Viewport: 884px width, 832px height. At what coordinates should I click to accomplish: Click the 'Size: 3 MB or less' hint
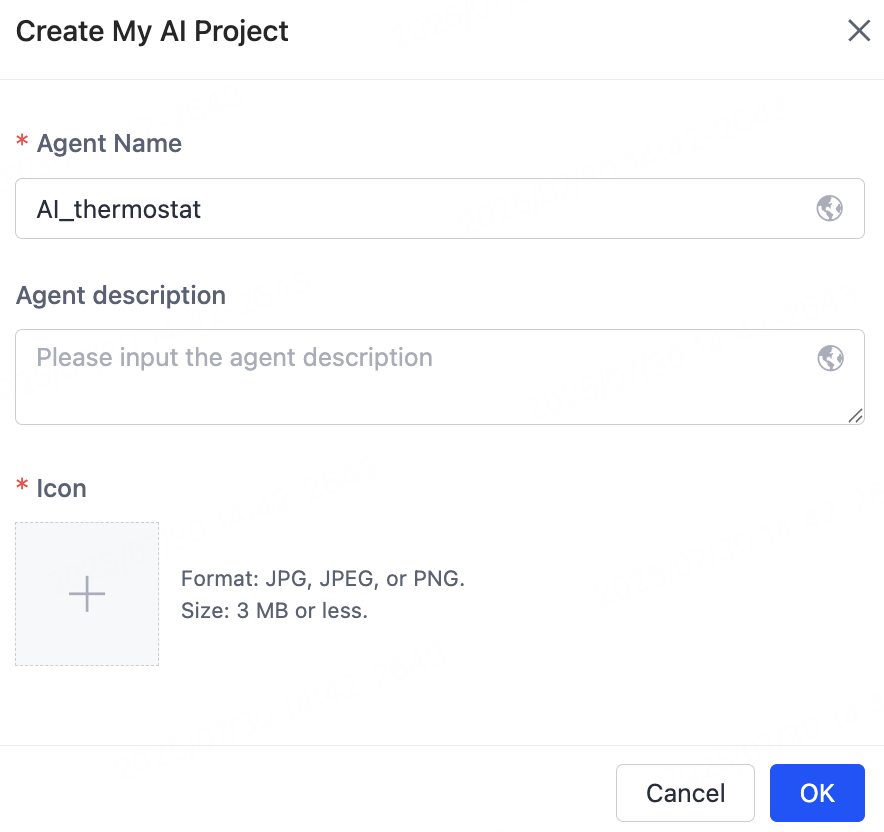coord(274,611)
